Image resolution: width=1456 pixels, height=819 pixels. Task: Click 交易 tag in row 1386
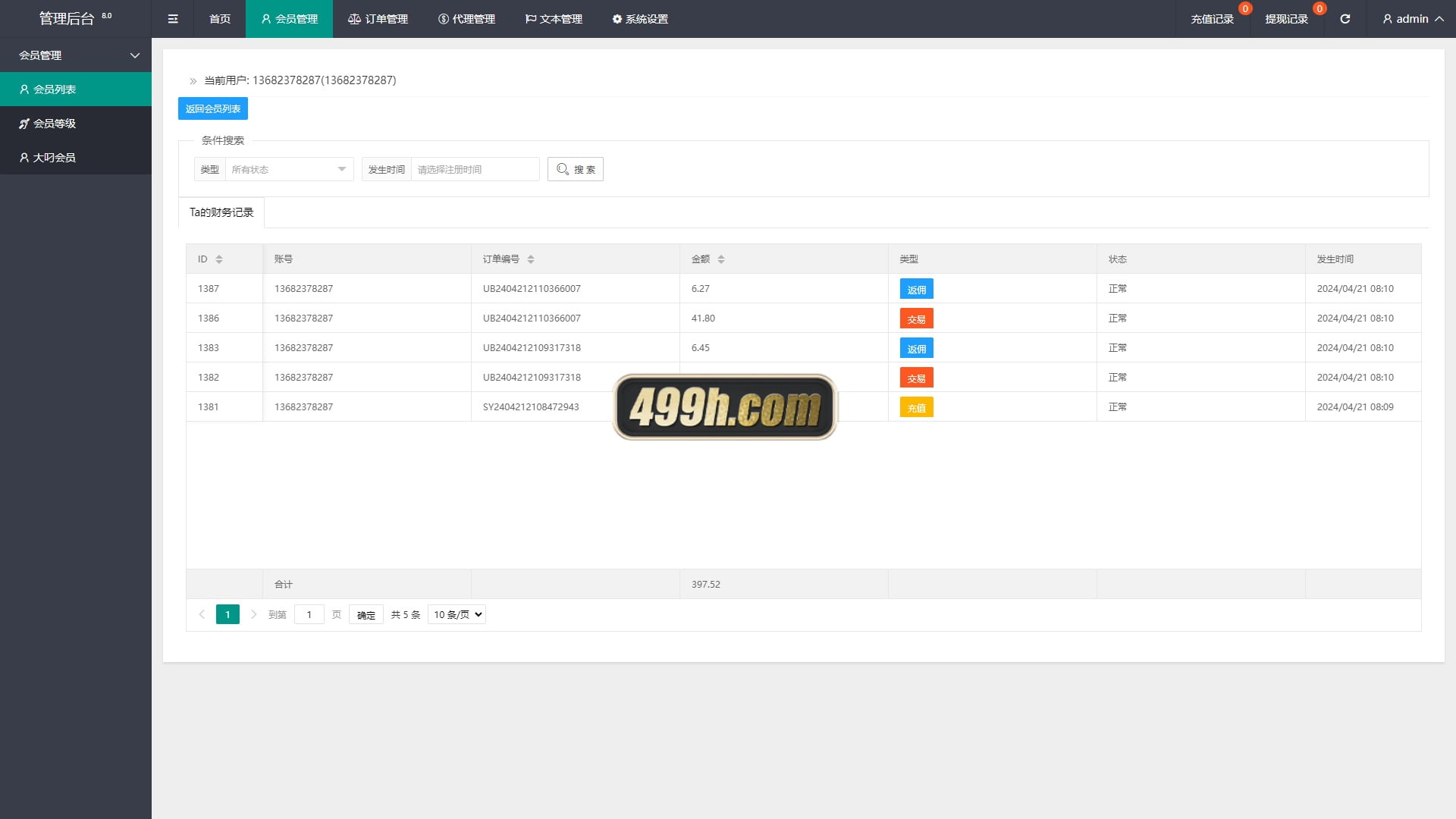tap(917, 318)
